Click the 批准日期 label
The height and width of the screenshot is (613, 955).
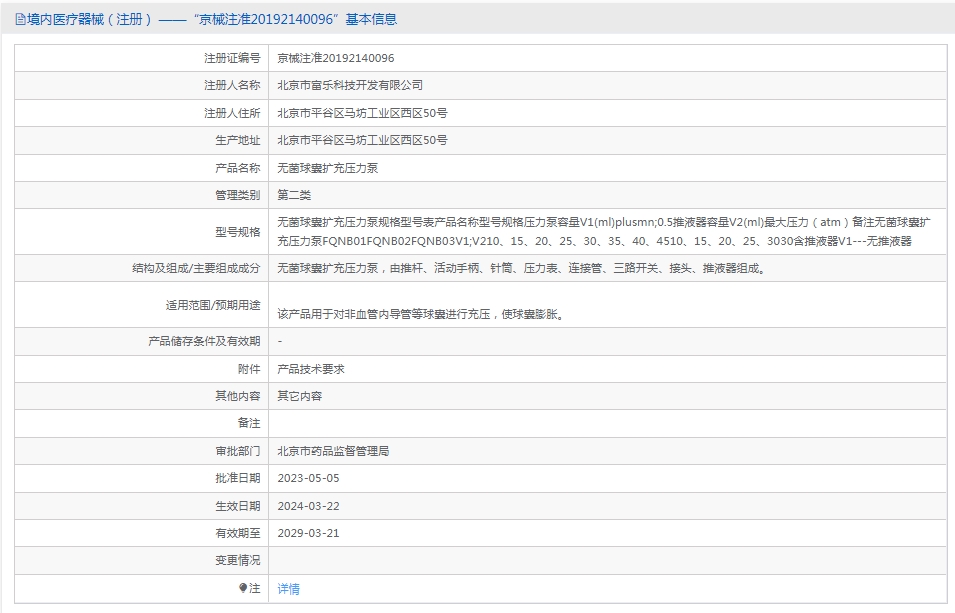coord(238,478)
